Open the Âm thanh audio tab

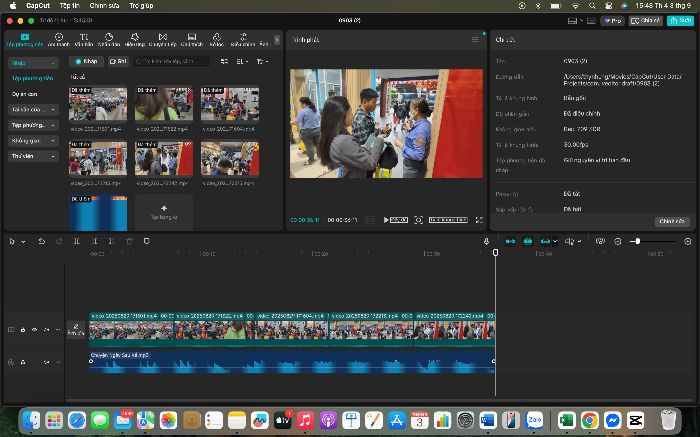[58, 40]
